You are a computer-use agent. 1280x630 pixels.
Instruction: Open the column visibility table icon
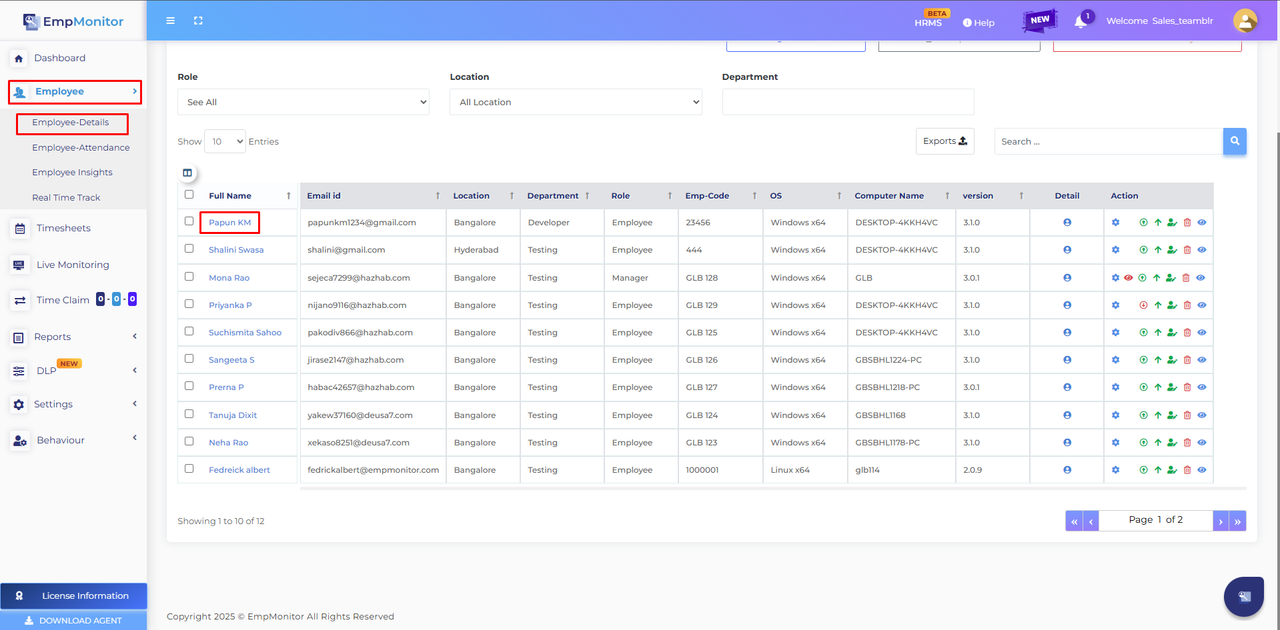(187, 173)
